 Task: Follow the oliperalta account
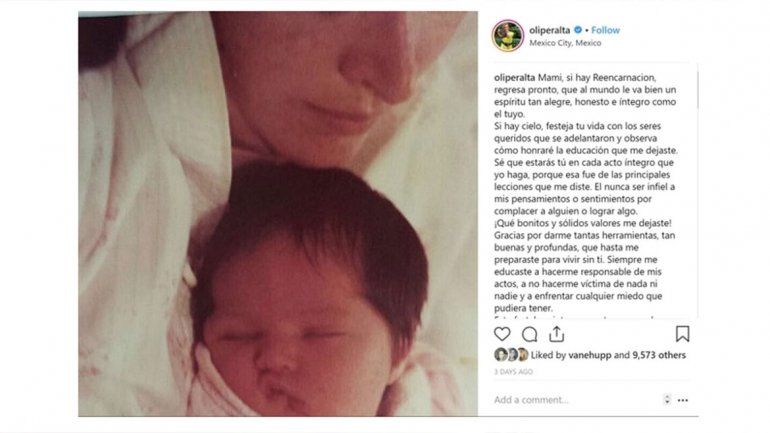[605, 30]
